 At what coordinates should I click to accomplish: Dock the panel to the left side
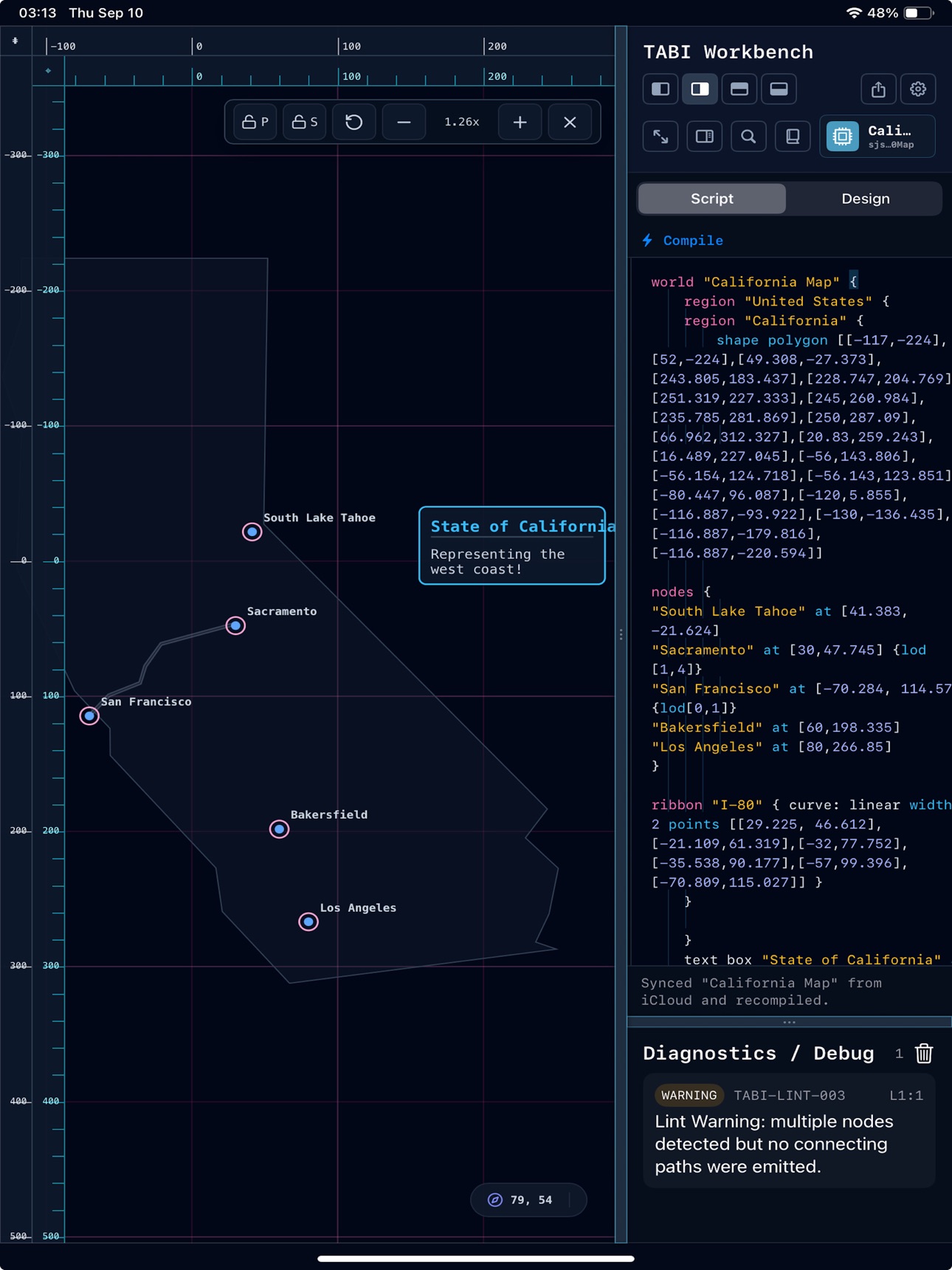[660, 89]
